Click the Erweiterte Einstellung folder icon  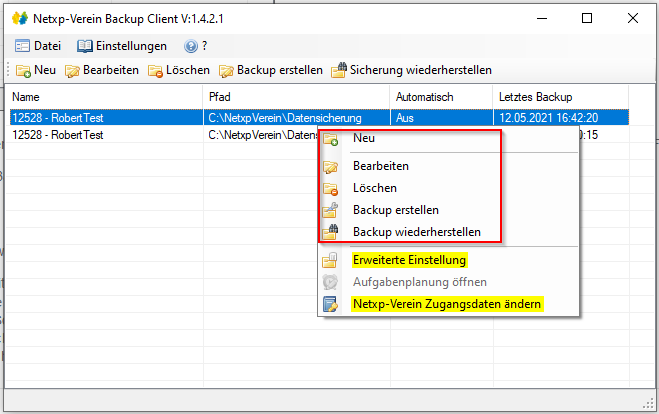click(x=330, y=260)
